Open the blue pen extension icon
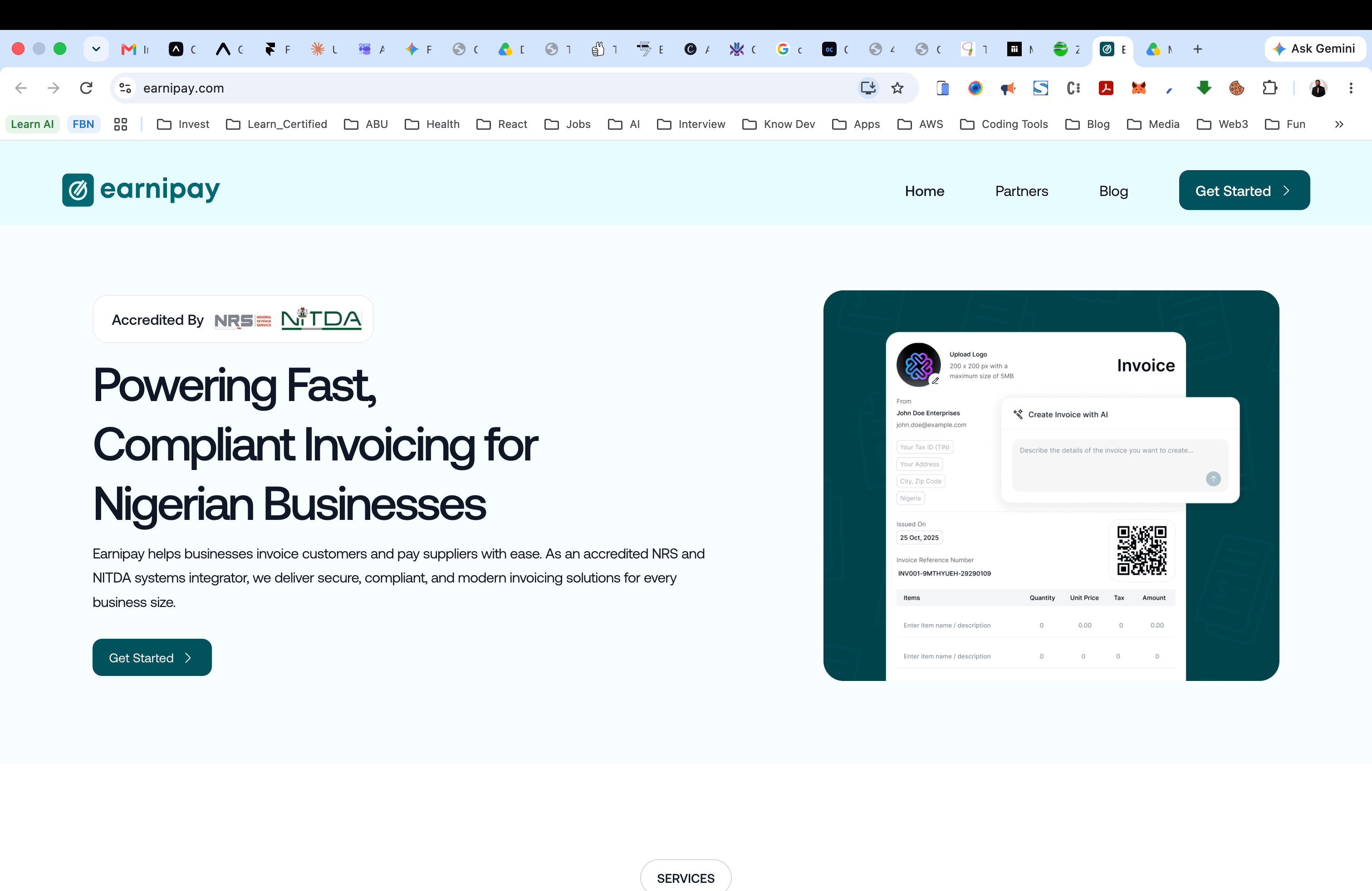1372x891 pixels. (x=1170, y=89)
